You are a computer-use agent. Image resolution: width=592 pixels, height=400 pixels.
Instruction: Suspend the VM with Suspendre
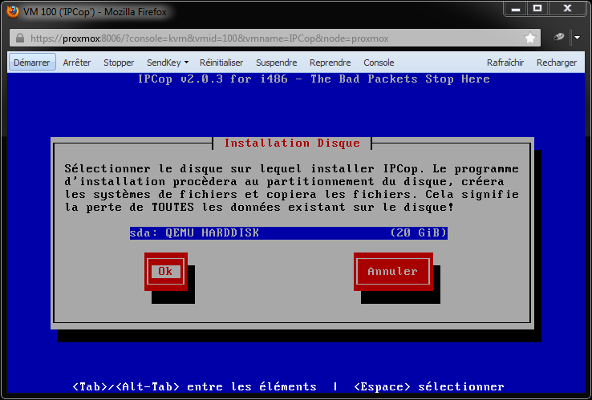pyautogui.click(x=276, y=62)
